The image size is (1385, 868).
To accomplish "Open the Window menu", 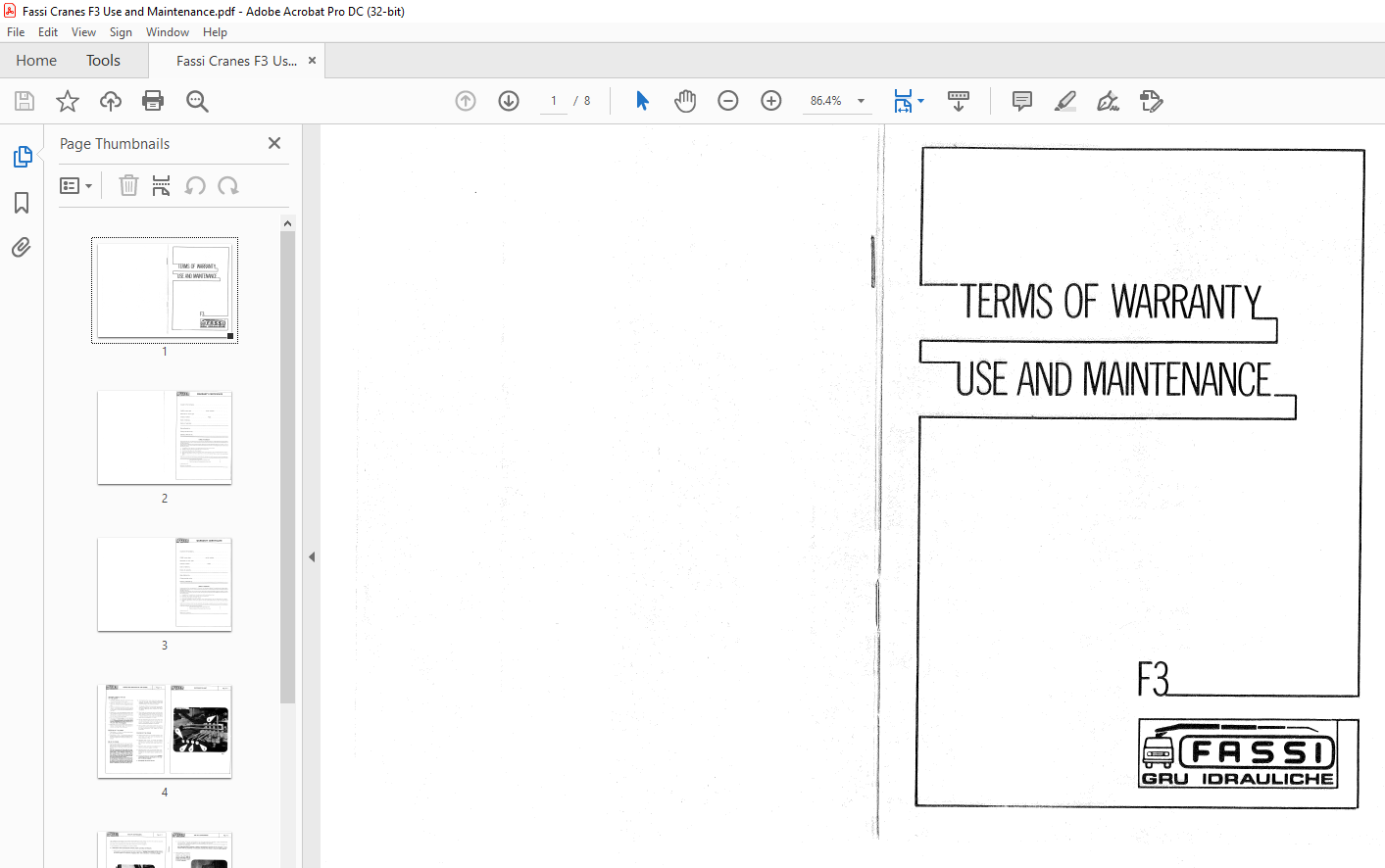I will pos(168,32).
